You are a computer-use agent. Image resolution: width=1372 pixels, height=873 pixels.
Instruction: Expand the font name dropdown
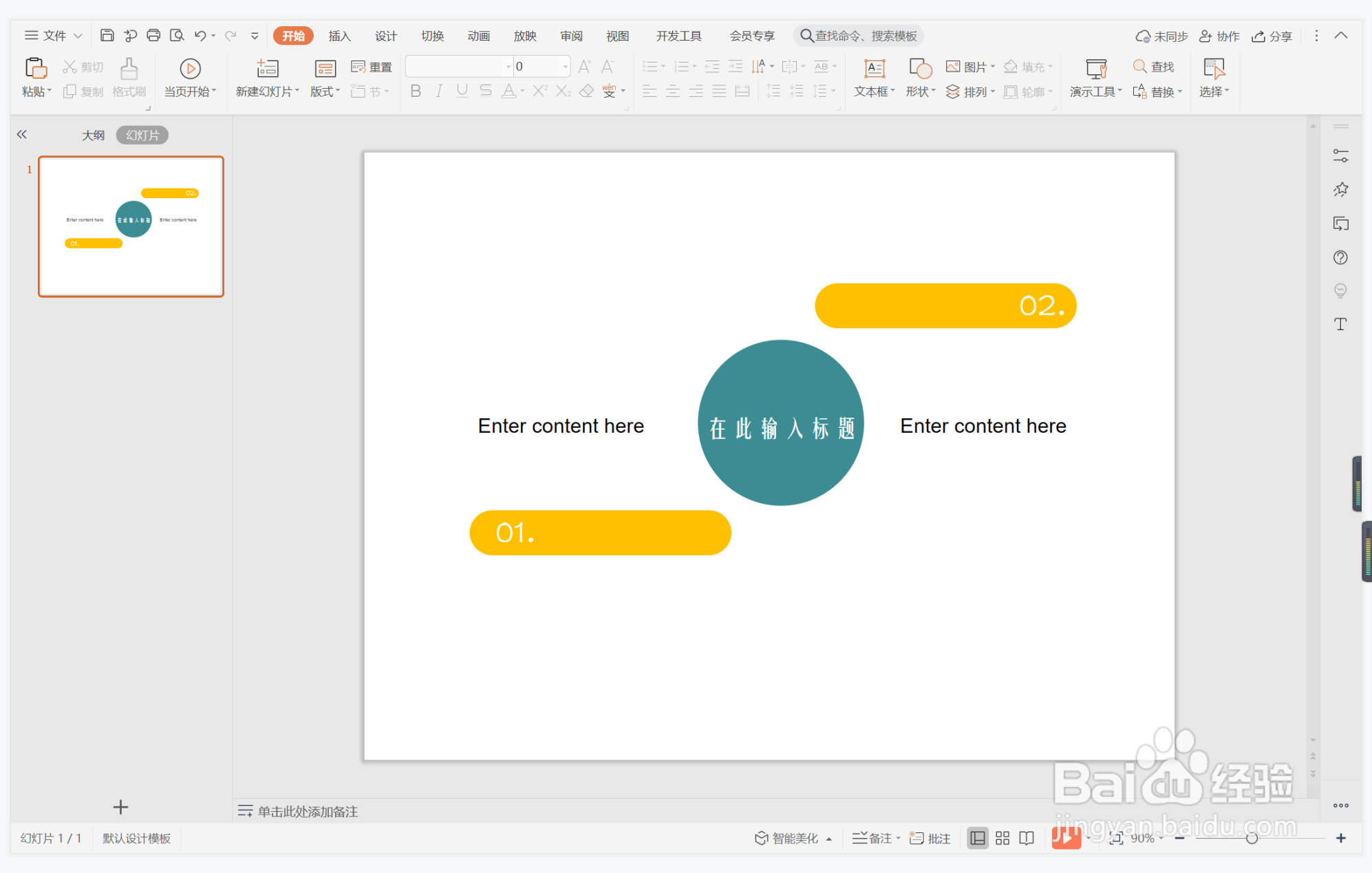[508, 67]
